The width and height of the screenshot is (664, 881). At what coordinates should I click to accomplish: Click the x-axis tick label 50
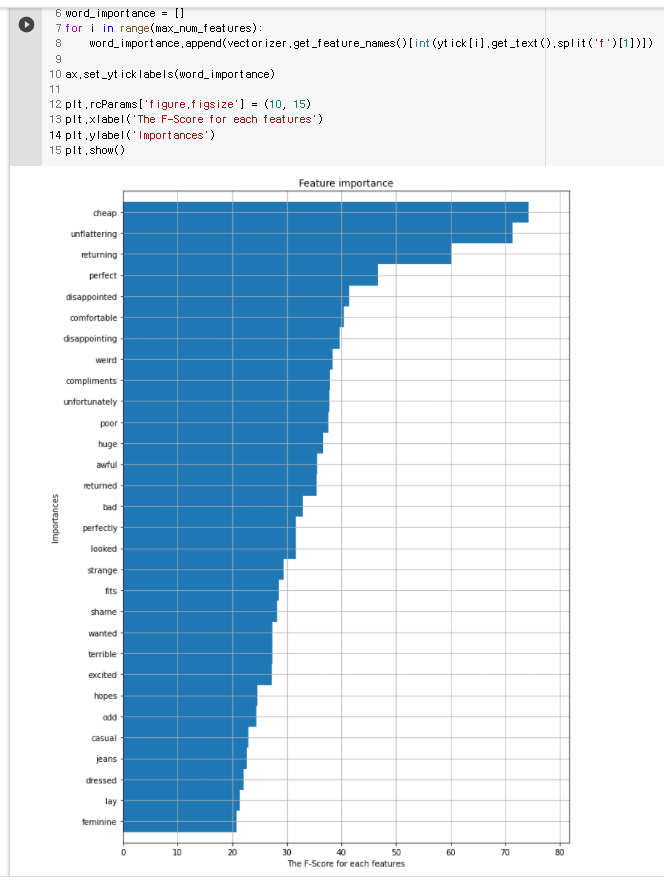click(x=396, y=852)
